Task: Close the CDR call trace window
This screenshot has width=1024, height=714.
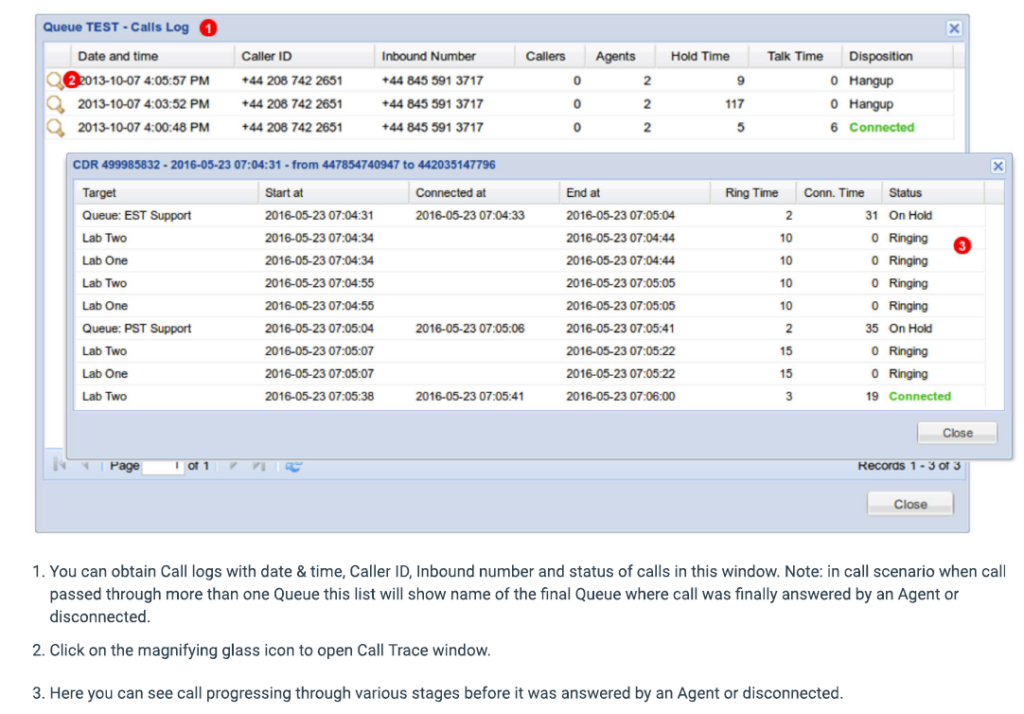Action: click(x=957, y=432)
